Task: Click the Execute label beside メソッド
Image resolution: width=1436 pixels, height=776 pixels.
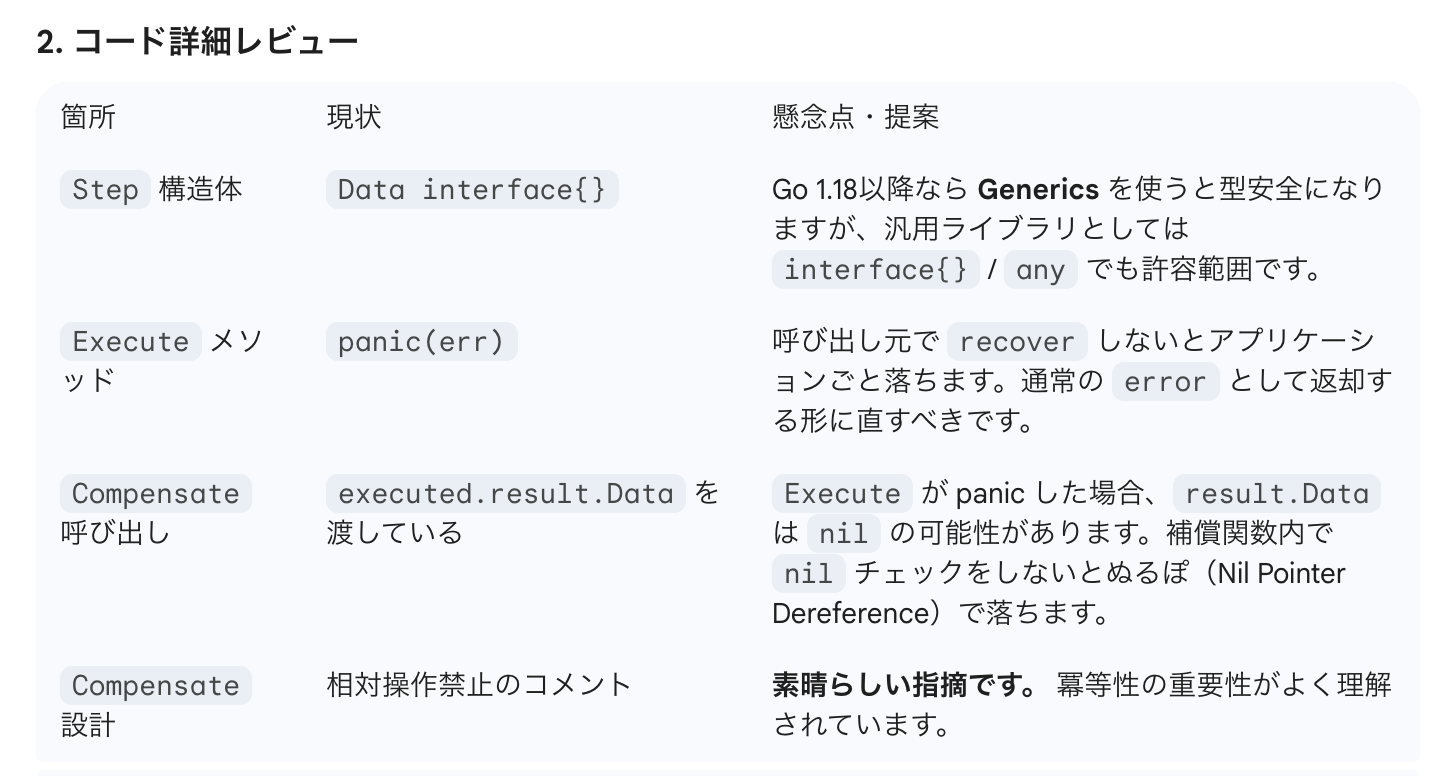Action: click(131, 342)
